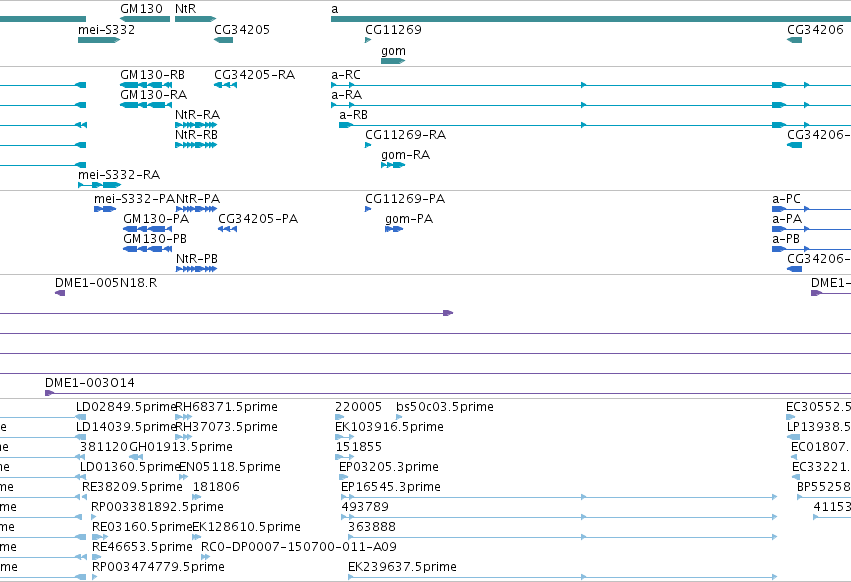851x582 pixels.
Task: Select GM130-PB protein label
Action: coord(155,239)
